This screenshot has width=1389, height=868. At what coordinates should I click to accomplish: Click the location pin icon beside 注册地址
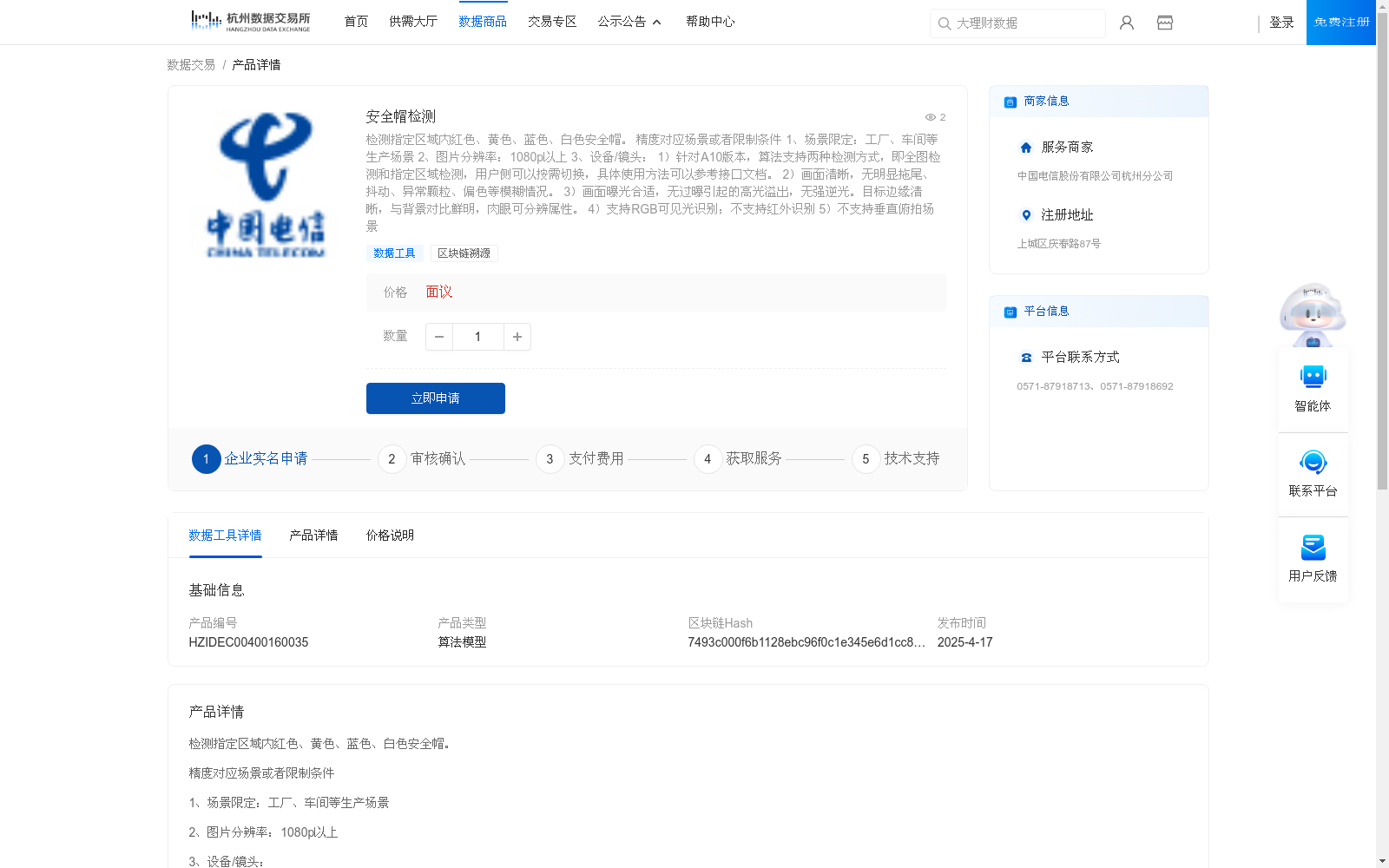1026,215
